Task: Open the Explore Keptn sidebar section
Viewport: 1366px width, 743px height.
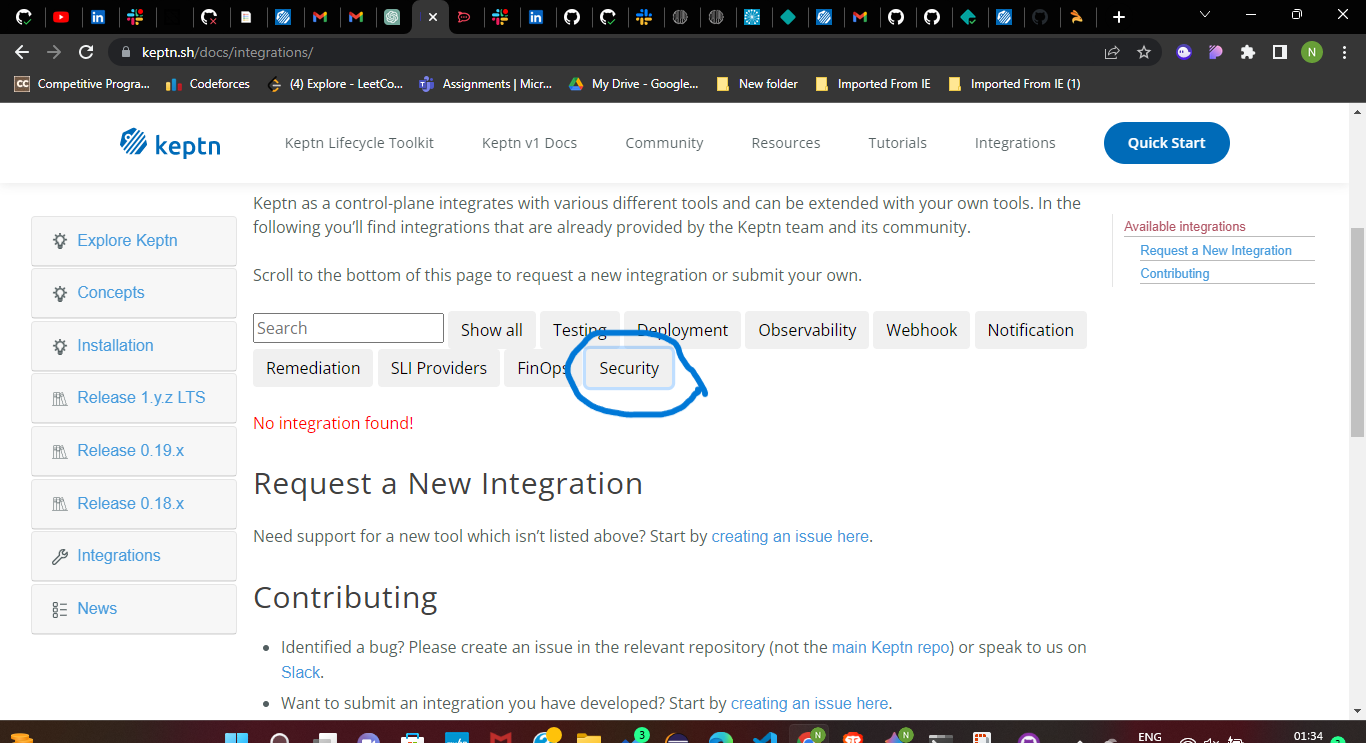Action: pyautogui.click(x=127, y=240)
